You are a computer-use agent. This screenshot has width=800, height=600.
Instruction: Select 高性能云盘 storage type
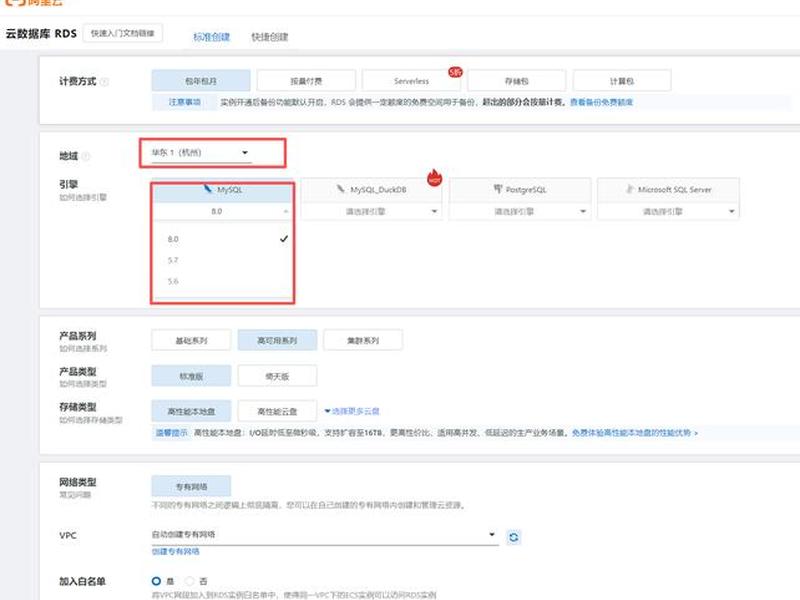pyautogui.click(x=277, y=411)
